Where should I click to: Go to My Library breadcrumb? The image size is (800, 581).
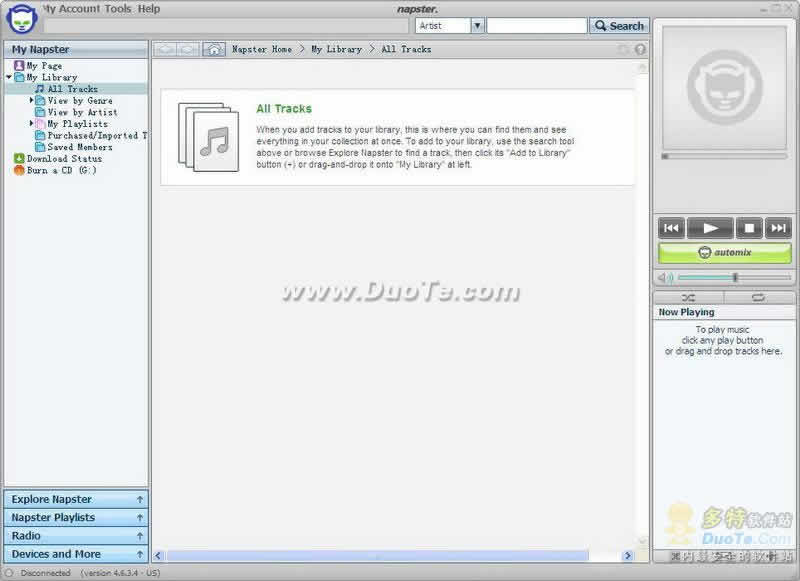click(x=336, y=49)
